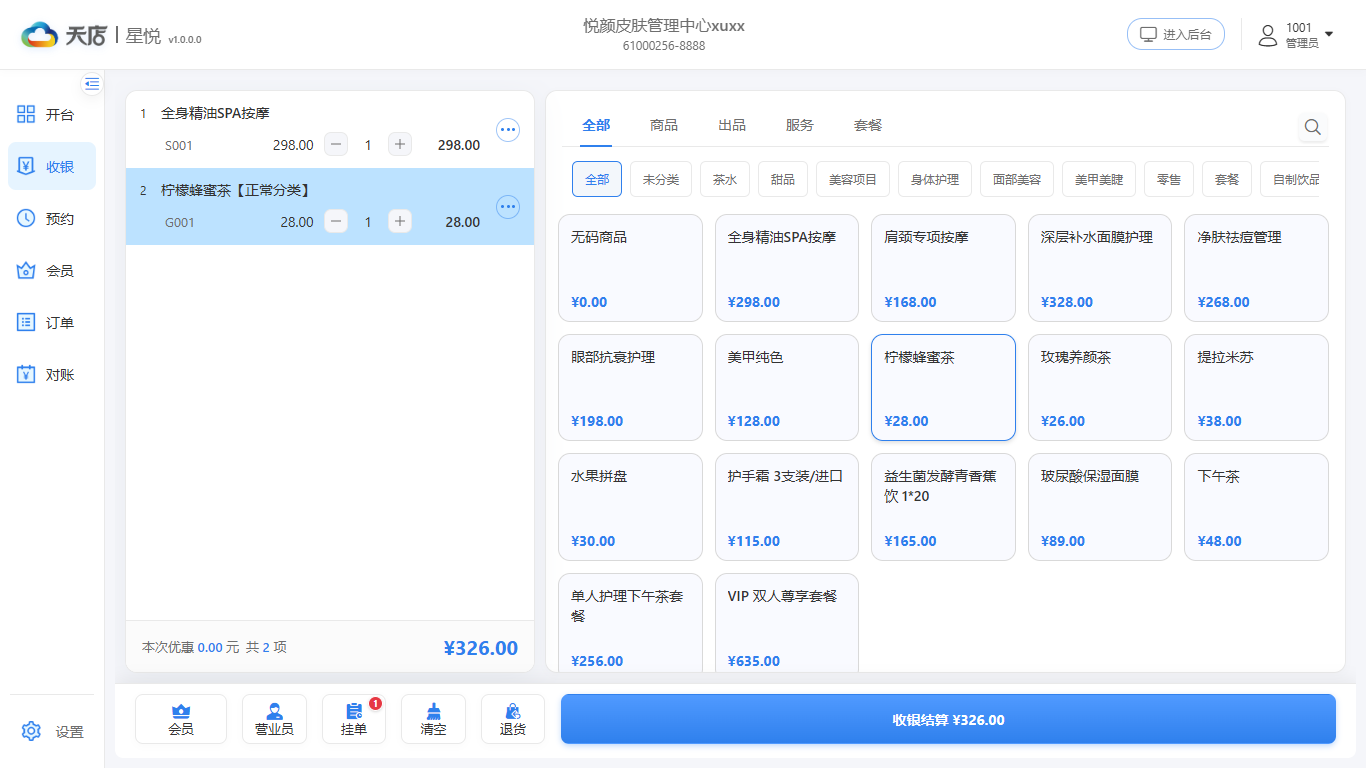Increase quantity of 柠檬蜂蜜茶
The width and height of the screenshot is (1366, 768).
tap(400, 222)
